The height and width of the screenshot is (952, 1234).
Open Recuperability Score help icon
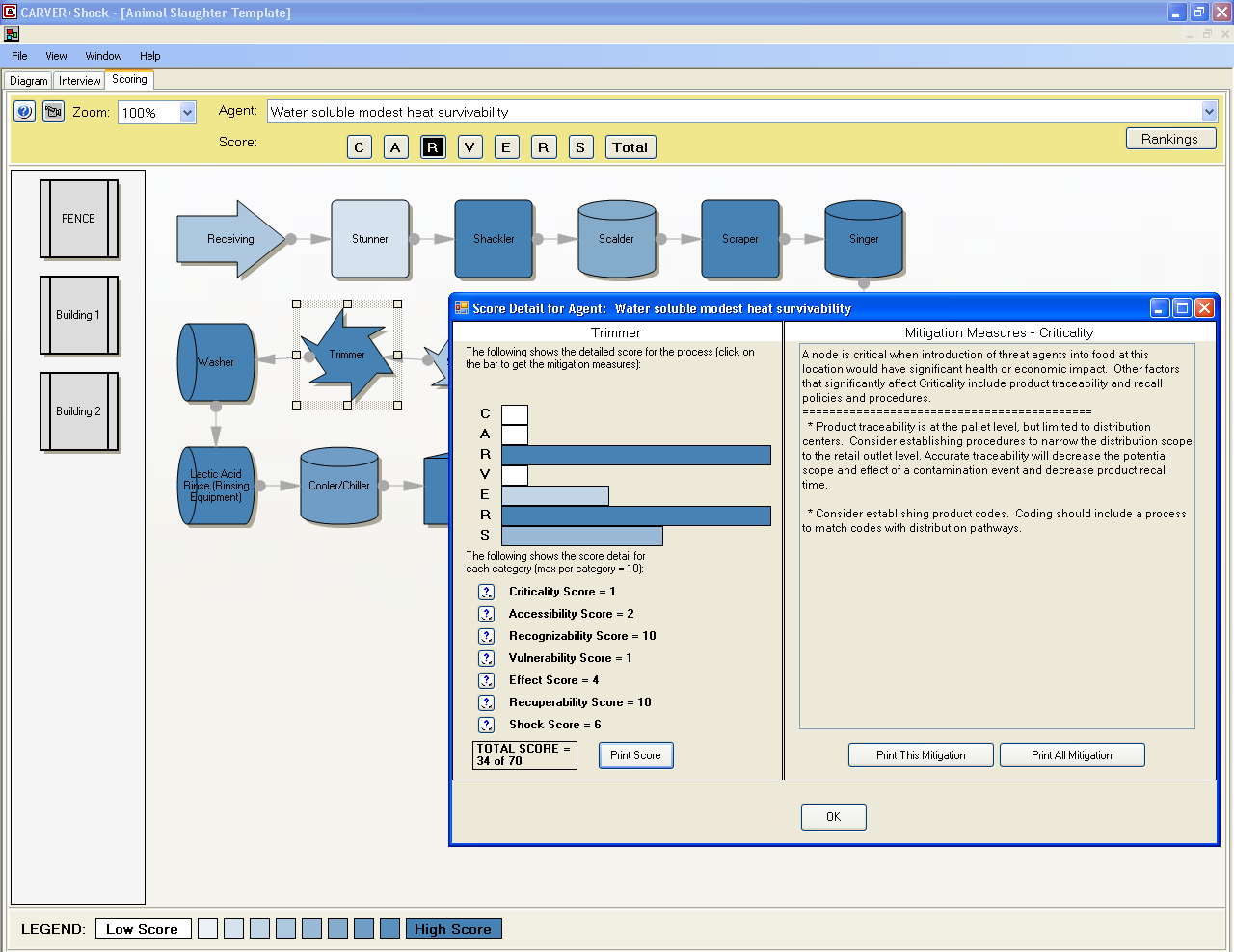click(487, 702)
